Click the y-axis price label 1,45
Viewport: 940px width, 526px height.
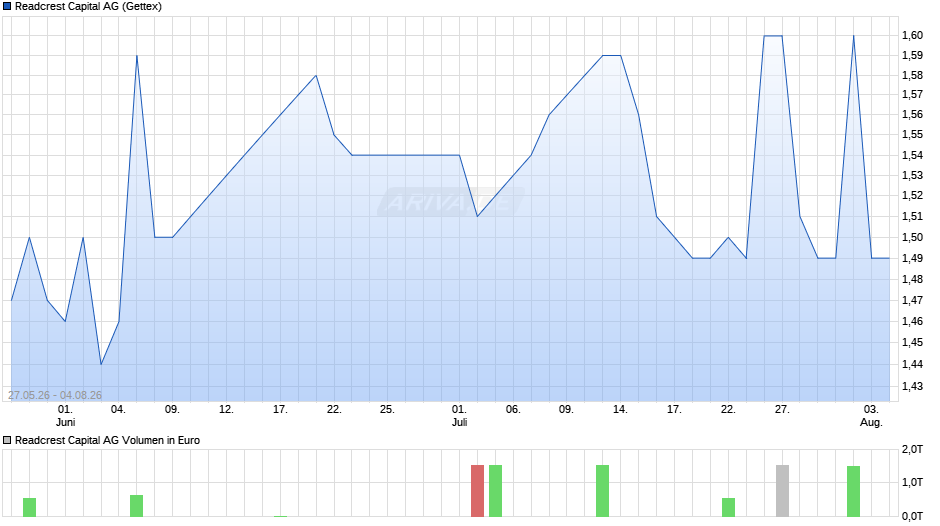click(912, 342)
